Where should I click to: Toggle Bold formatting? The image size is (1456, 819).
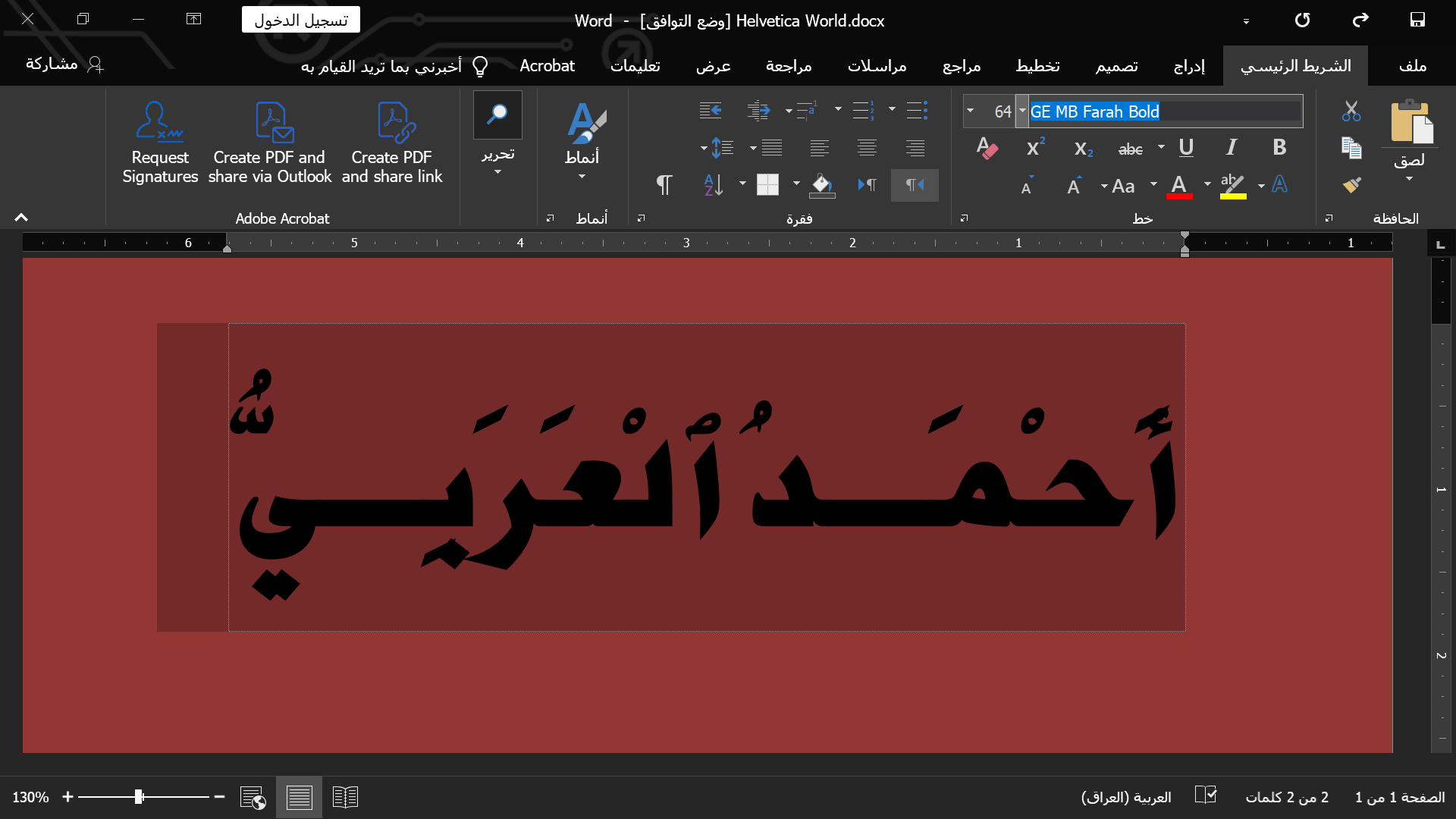[x=1279, y=148]
